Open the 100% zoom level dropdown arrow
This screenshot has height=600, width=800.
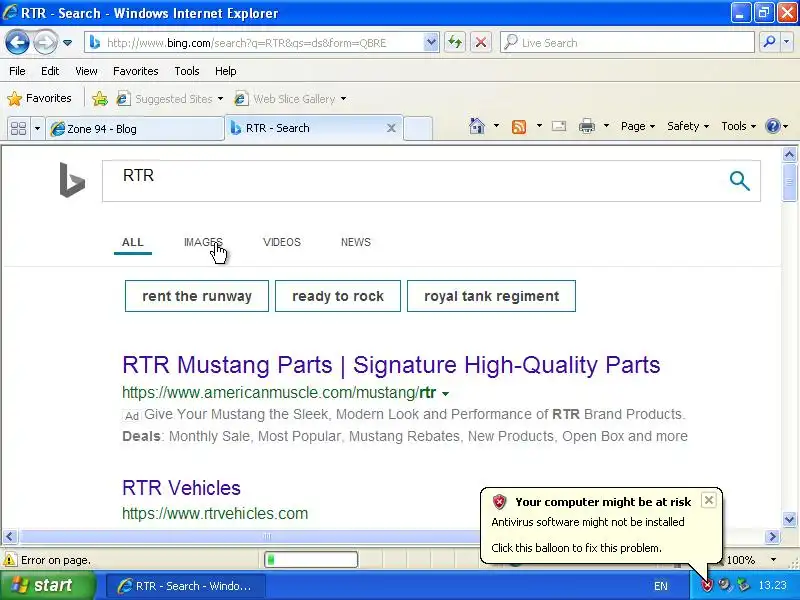click(773, 560)
